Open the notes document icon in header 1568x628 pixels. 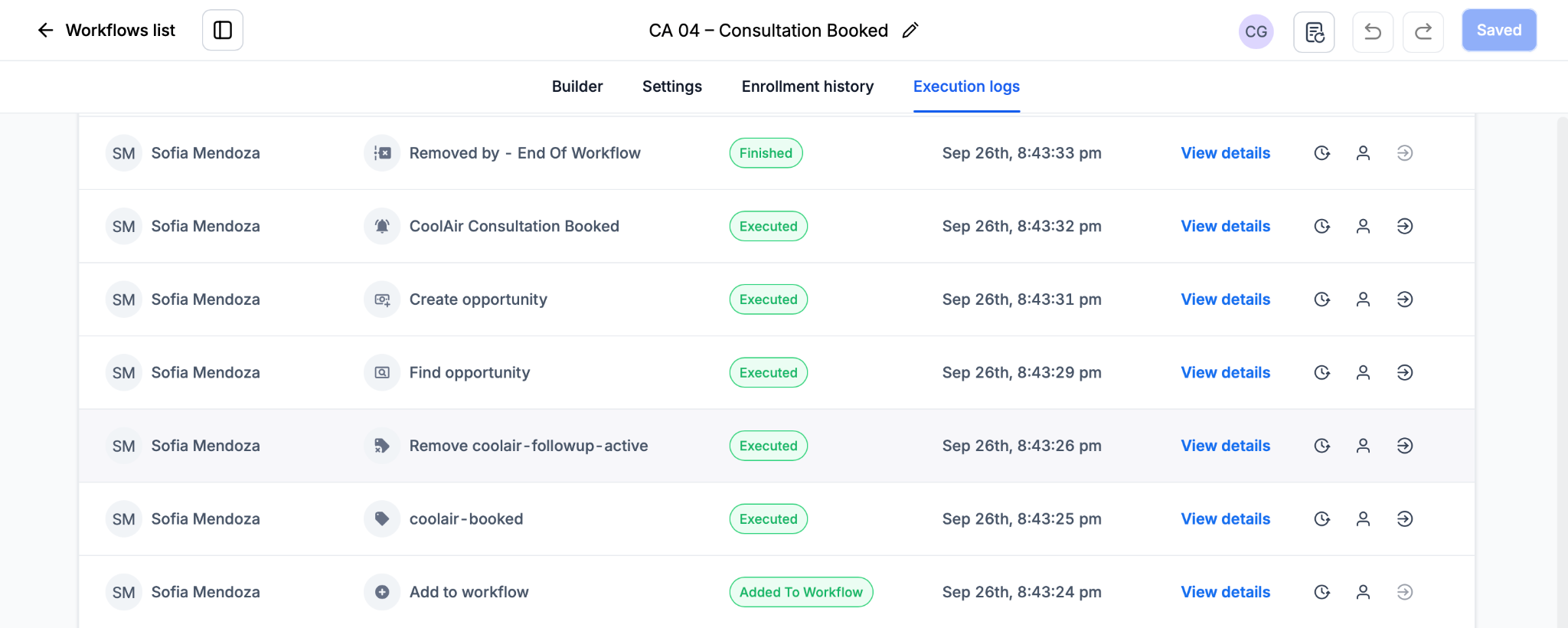[1314, 31]
